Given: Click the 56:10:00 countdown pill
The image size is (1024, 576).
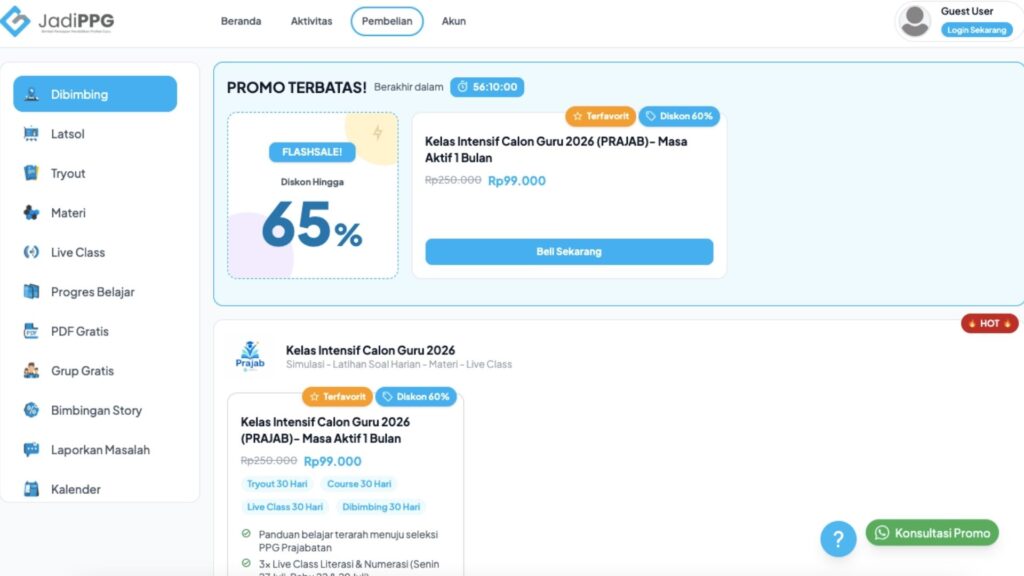Looking at the screenshot, I should coord(487,87).
